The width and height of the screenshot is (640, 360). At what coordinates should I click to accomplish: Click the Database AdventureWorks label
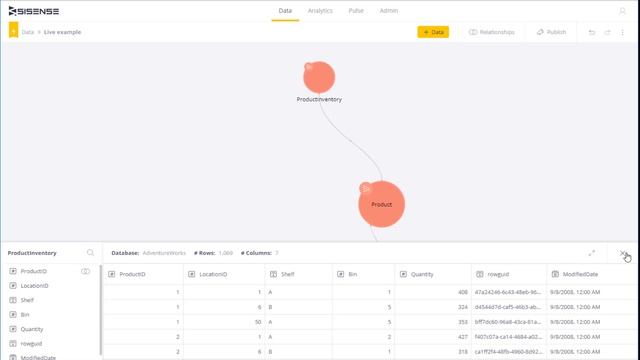tap(148, 253)
